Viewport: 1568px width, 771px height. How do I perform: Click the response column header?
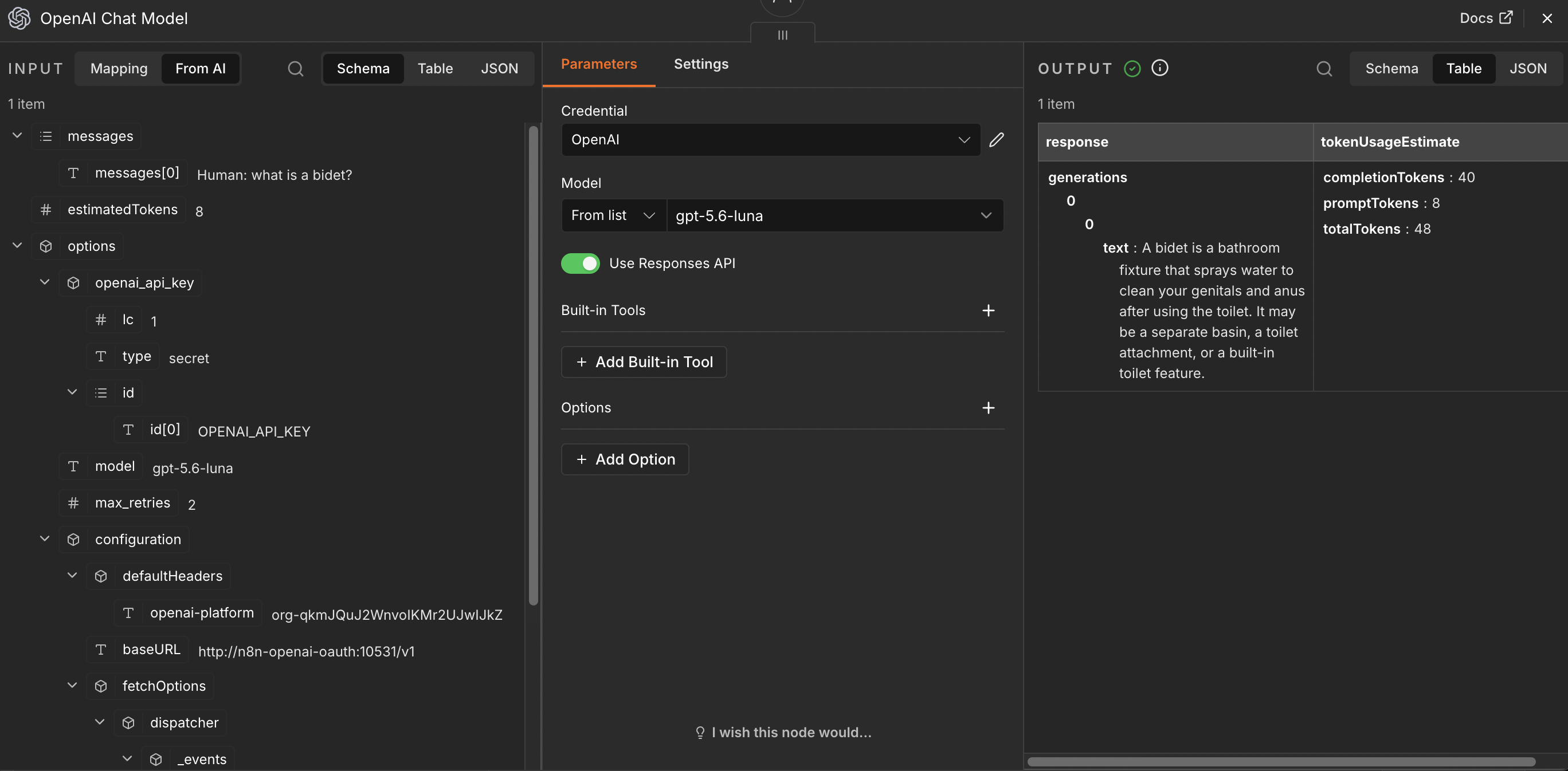coord(1175,142)
